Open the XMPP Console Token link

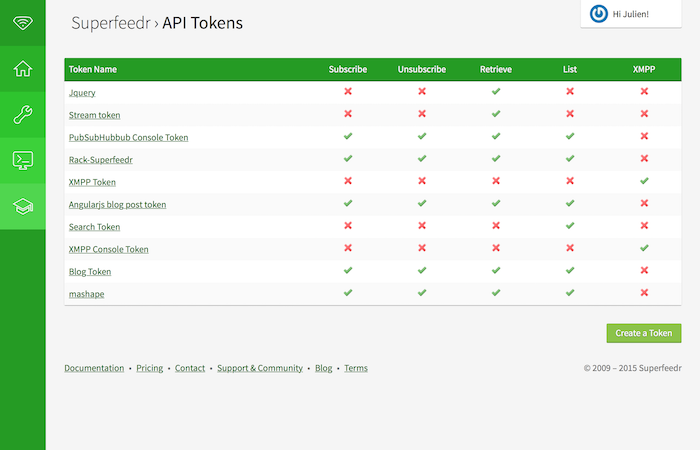coord(108,249)
